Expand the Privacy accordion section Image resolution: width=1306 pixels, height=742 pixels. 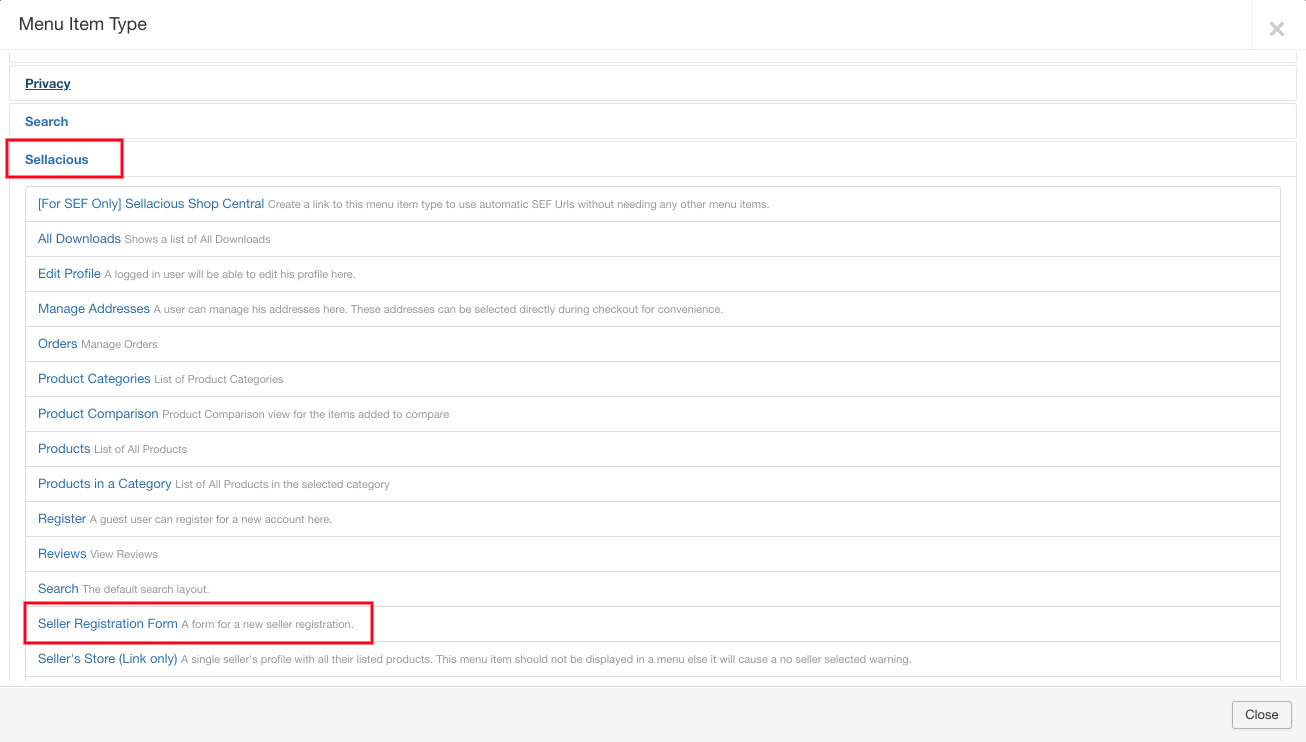pos(48,83)
